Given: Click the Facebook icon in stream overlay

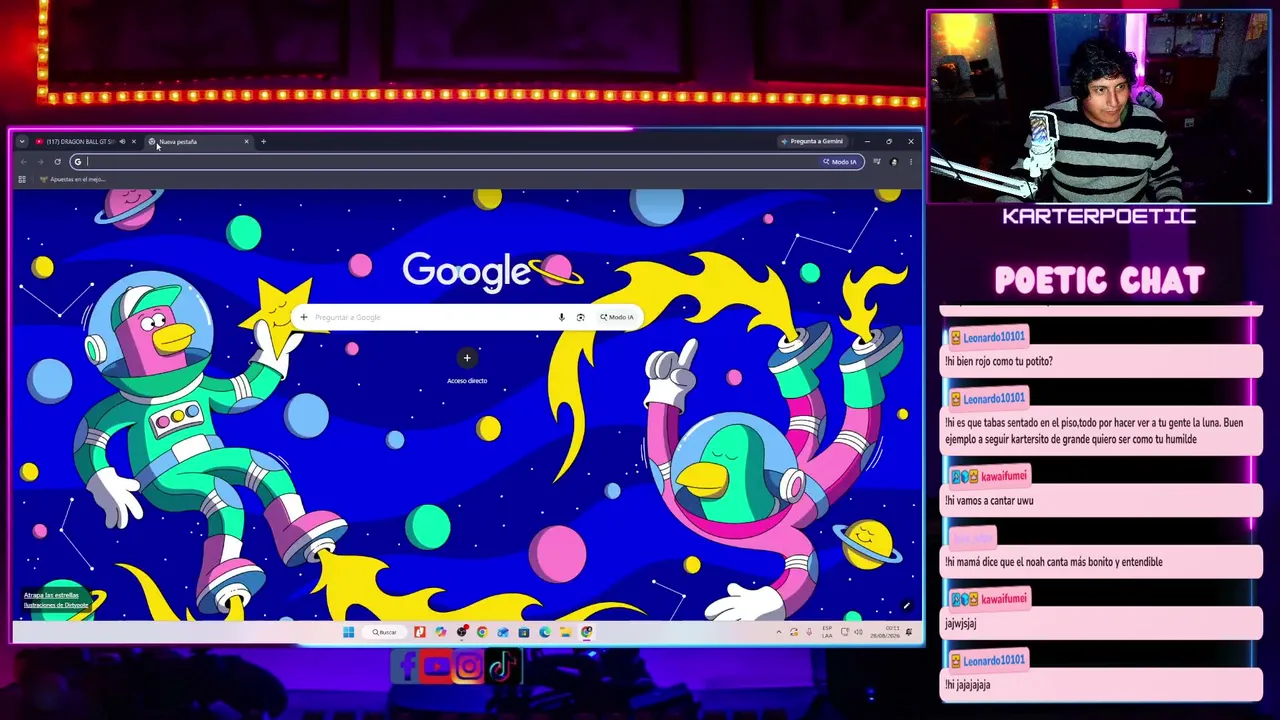Looking at the screenshot, I should pos(406,666).
